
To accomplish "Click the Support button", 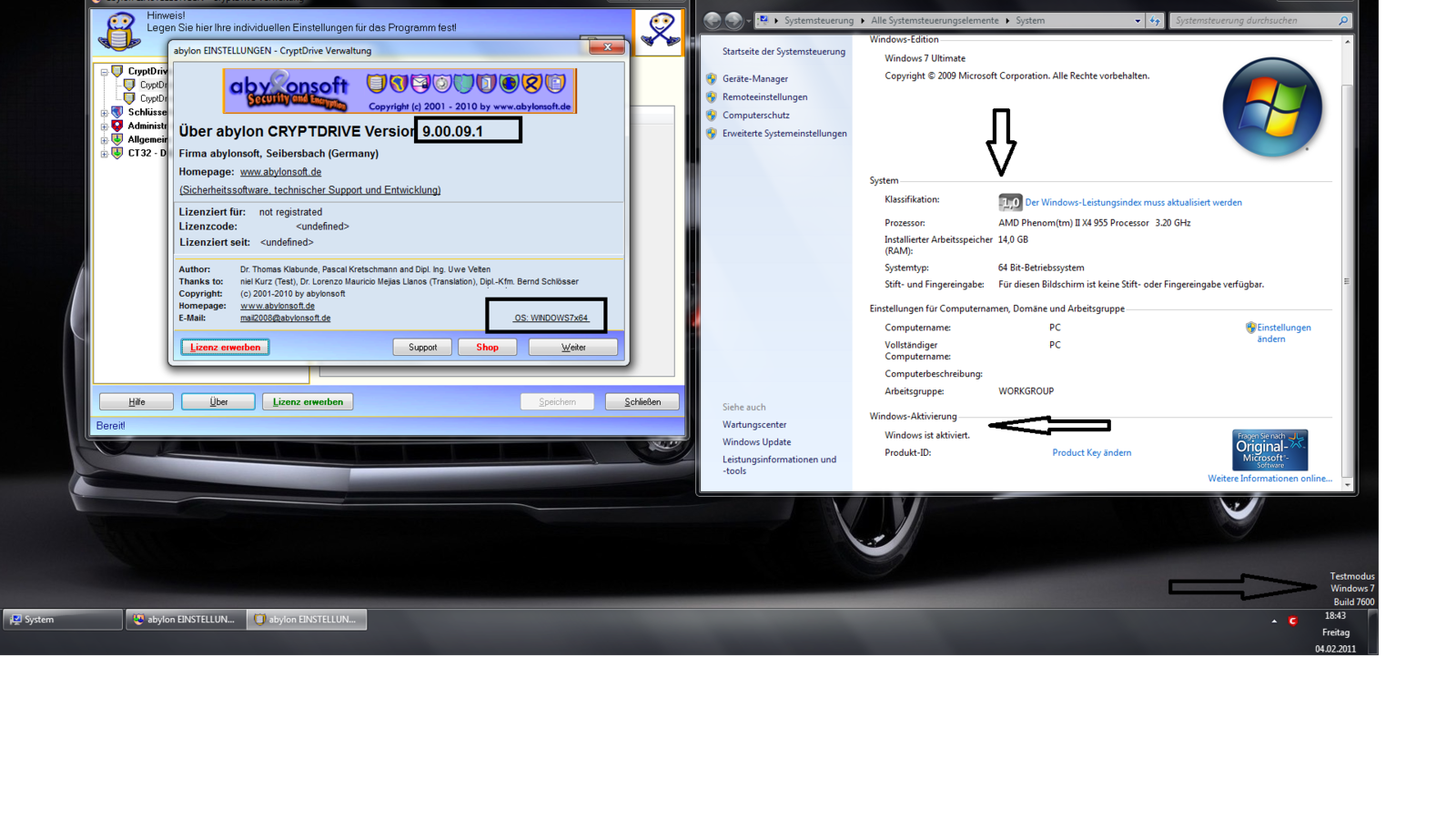I will pyautogui.click(x=422, y=347).
